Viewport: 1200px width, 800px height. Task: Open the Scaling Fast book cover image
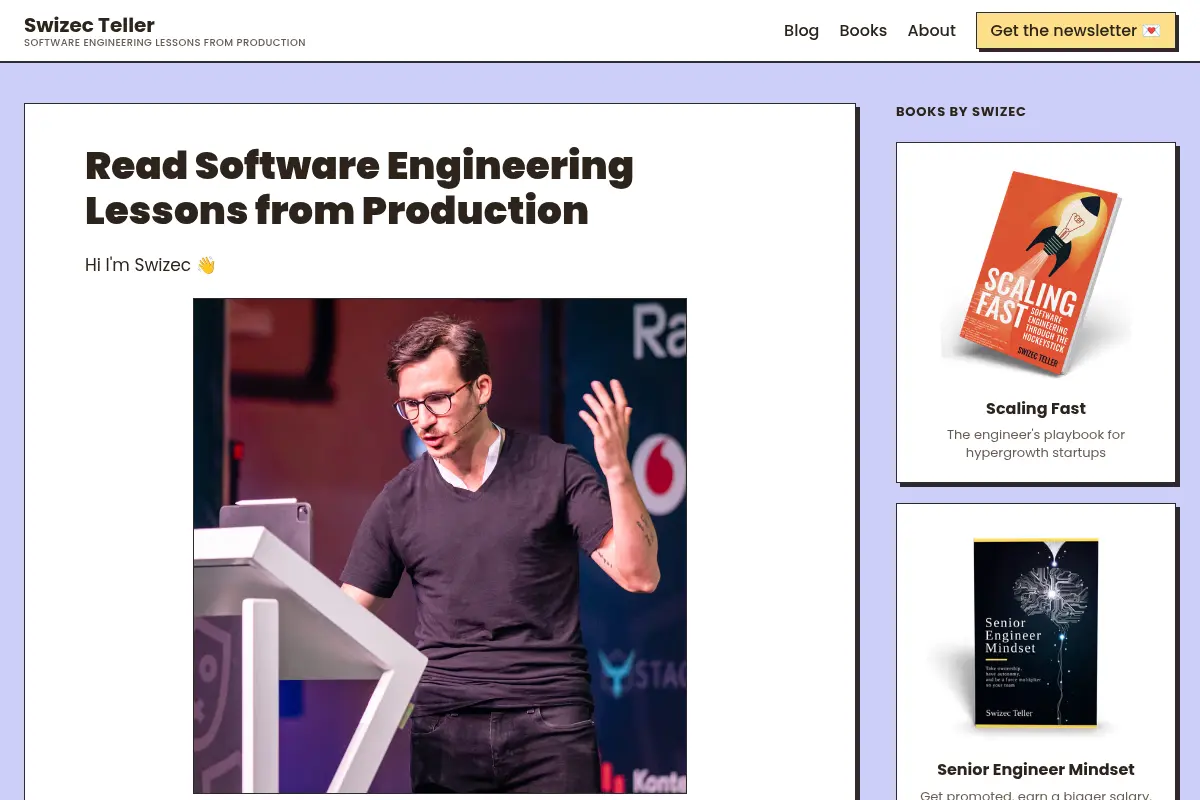coord(1036,272)
